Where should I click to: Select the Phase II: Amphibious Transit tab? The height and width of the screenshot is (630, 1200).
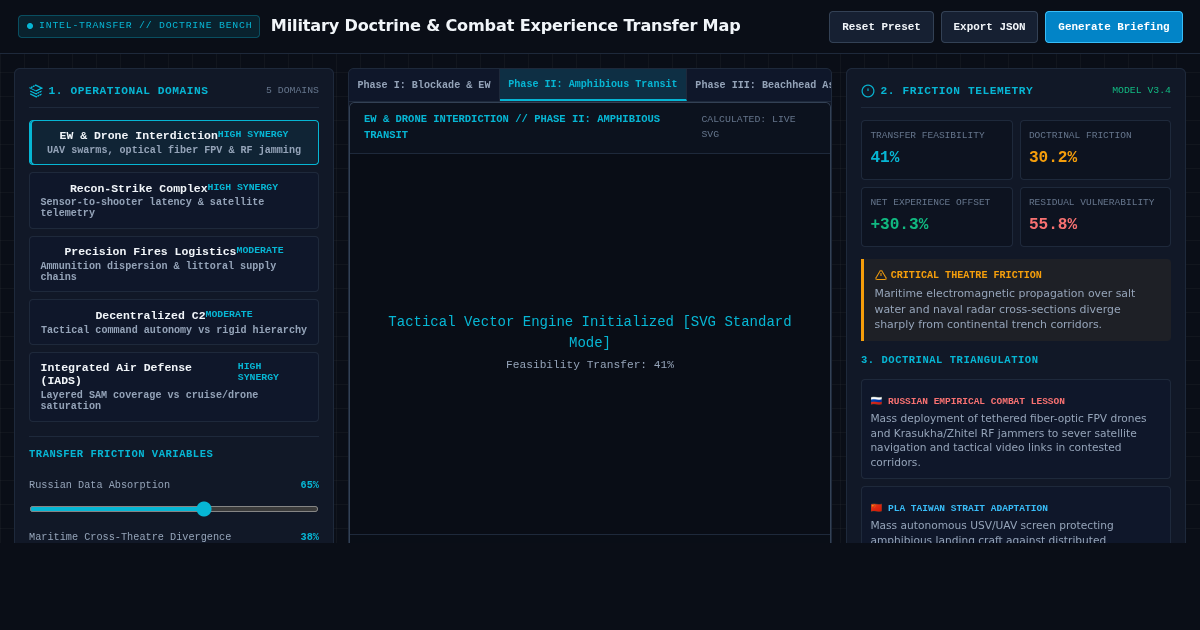click(593, 85)
